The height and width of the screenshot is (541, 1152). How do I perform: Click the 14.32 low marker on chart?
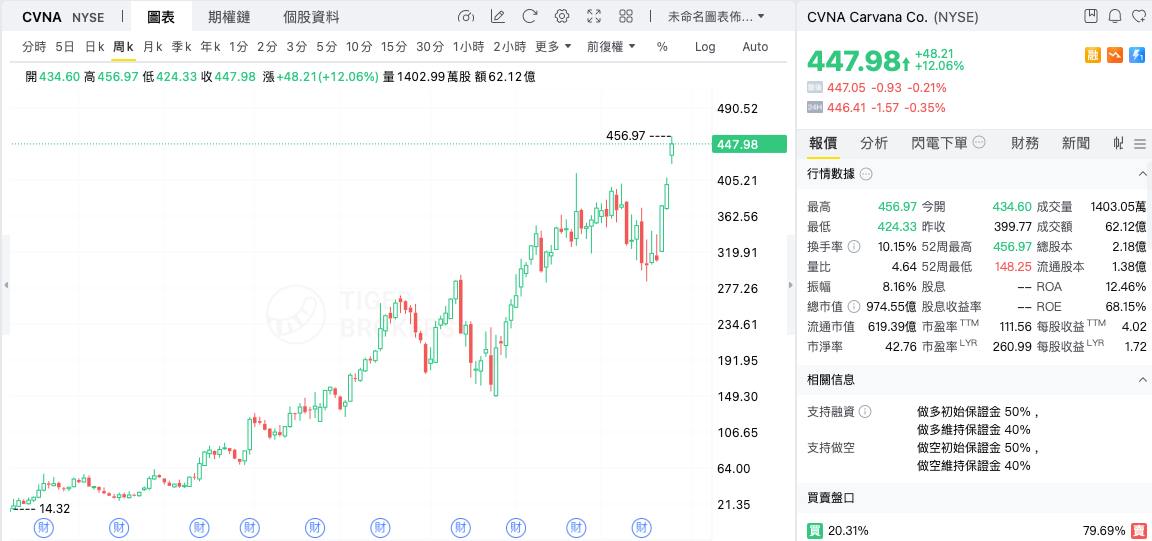tap(54, 508)
